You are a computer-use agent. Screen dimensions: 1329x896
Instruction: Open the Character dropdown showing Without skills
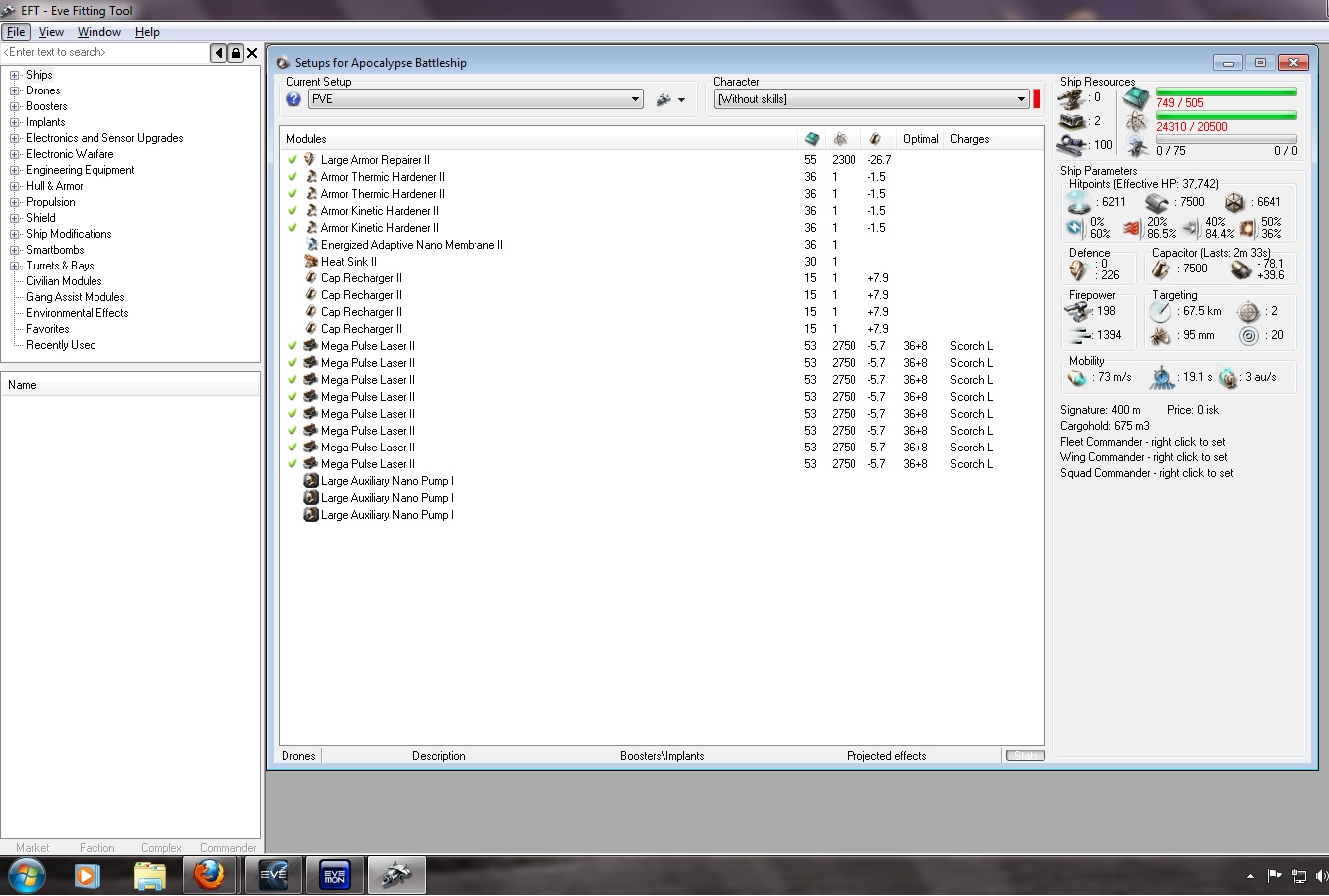[871, 99]
